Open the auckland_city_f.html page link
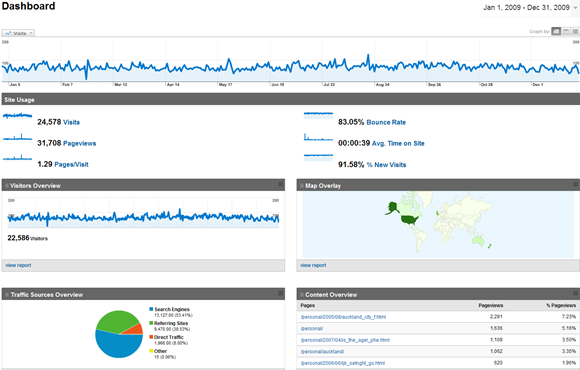Screen dimensions: 580x370 (343, 317)
